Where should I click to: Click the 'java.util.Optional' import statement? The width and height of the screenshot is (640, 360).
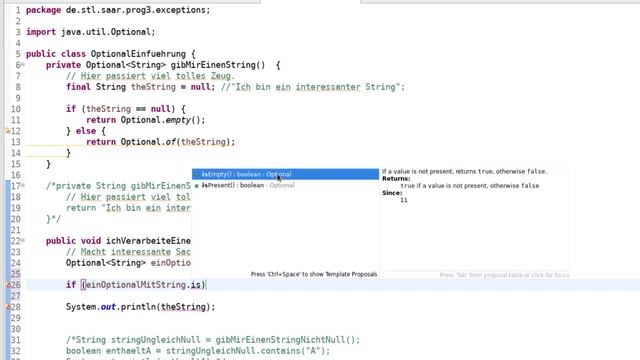click(x=106, y=32)
